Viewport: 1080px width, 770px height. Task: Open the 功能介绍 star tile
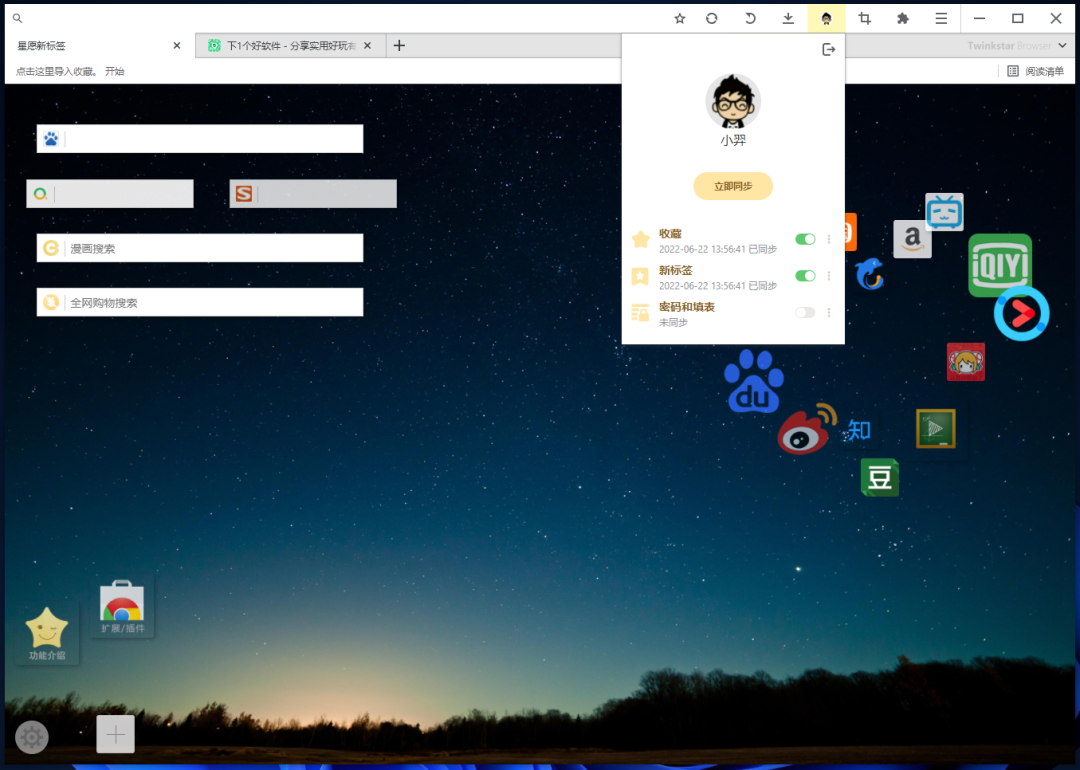pyautogui.click(x=47, y=634)
